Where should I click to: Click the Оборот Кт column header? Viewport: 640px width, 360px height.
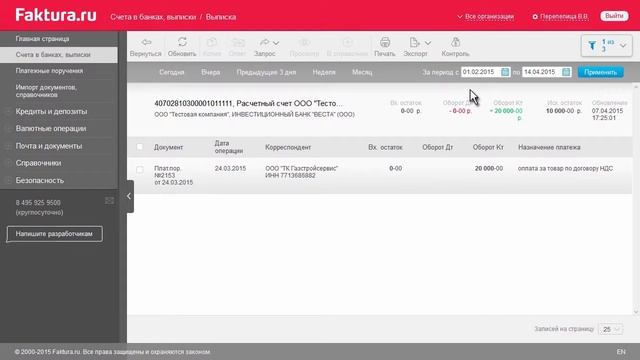click(488, 147)
